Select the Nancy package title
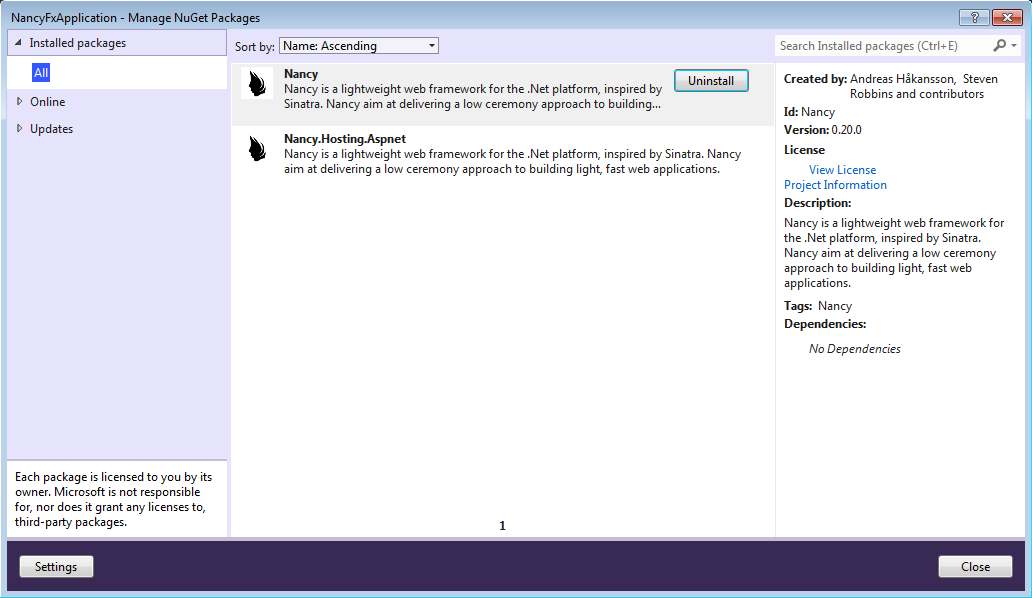Viewport: 1032px width, 598px height. click(x=301, y=74)
